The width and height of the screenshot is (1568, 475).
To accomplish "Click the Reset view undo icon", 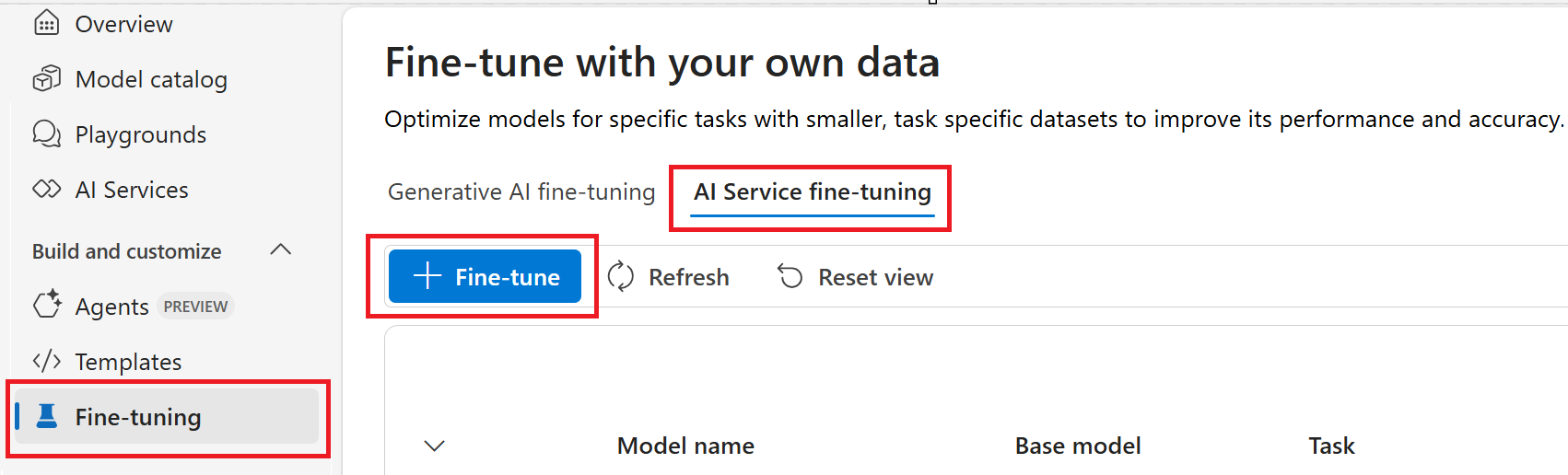I will pyautogui.click(x=790, y=276).
